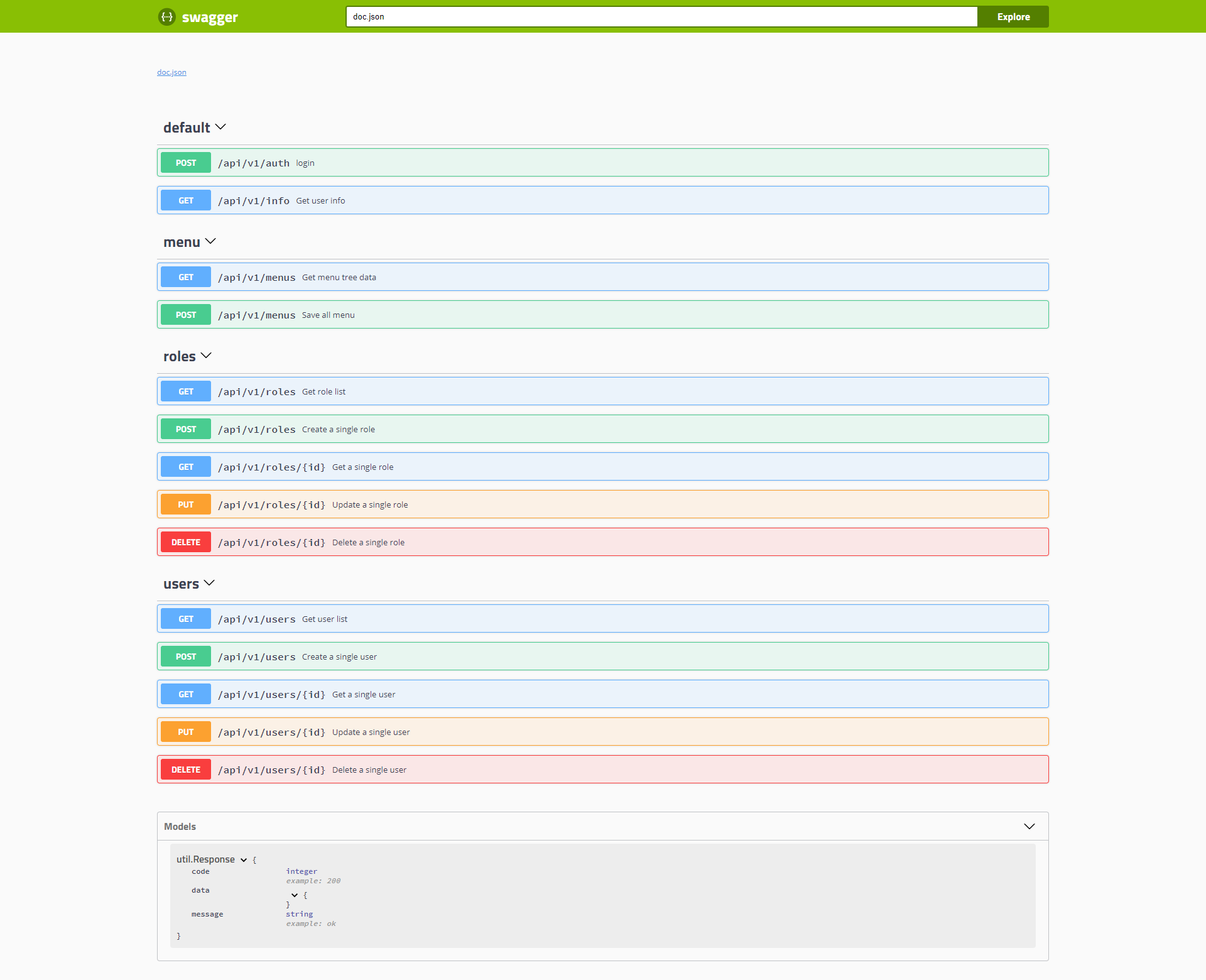Click the Explore button
Image resolution: width=1206 pixels, height=980 pixels.
tap(1013, 17)
